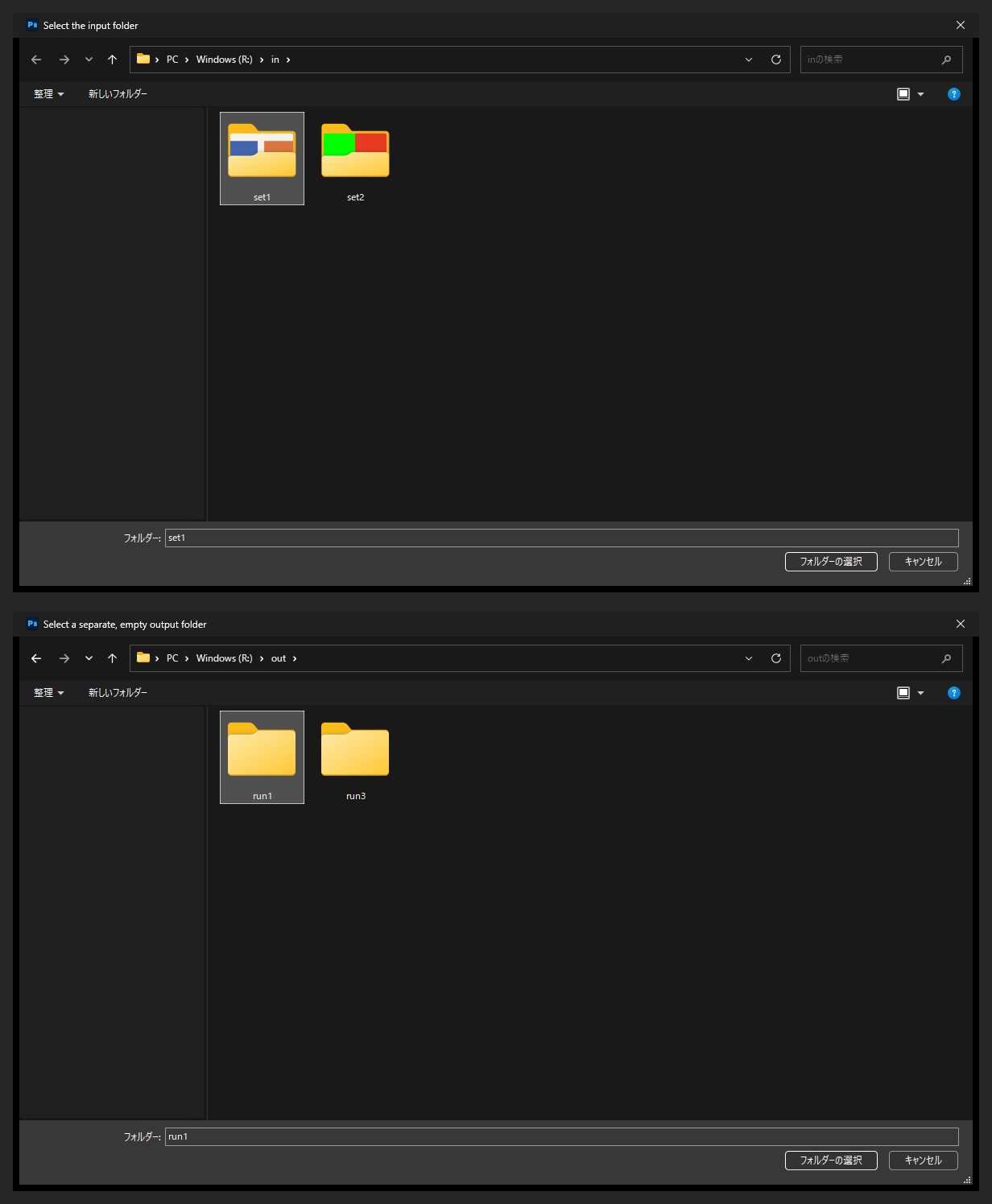The width and height of the screenshot is (992, 1204).
Task: Select the run1 folder
Action: 262,757
